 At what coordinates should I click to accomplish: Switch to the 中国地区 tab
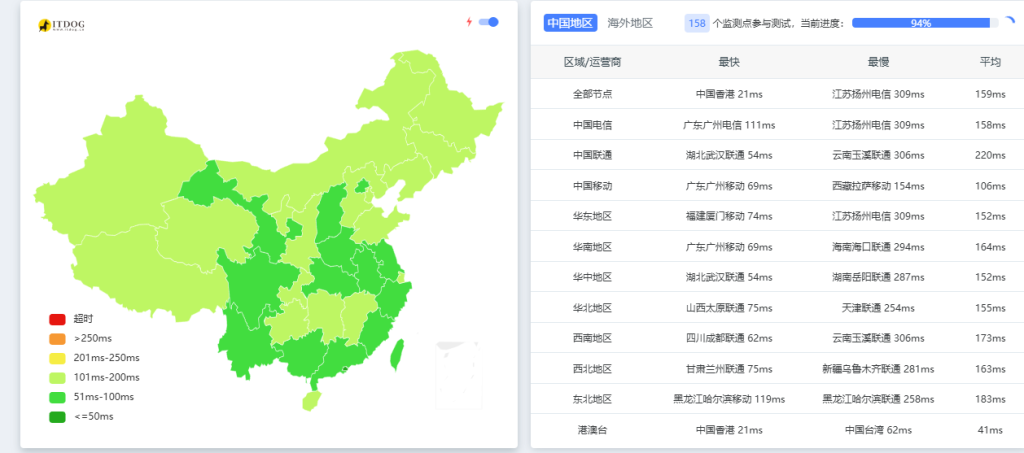click(570, 23)
